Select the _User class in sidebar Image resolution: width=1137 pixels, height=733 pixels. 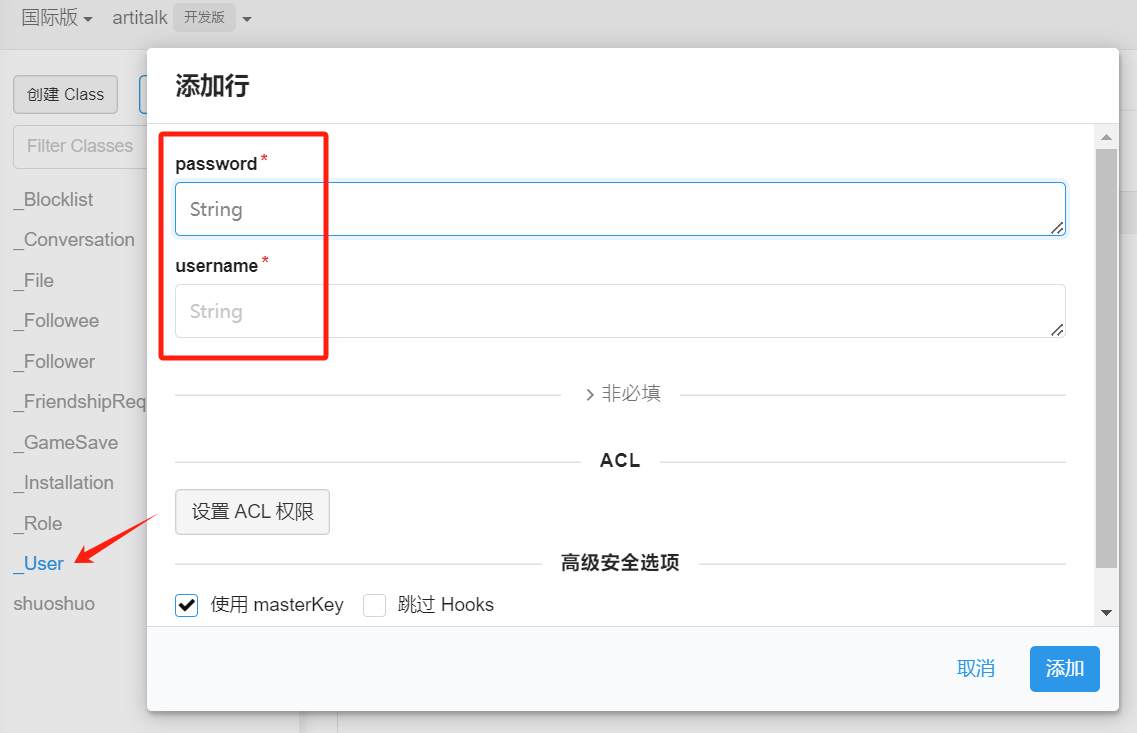(x=43, y=564)
